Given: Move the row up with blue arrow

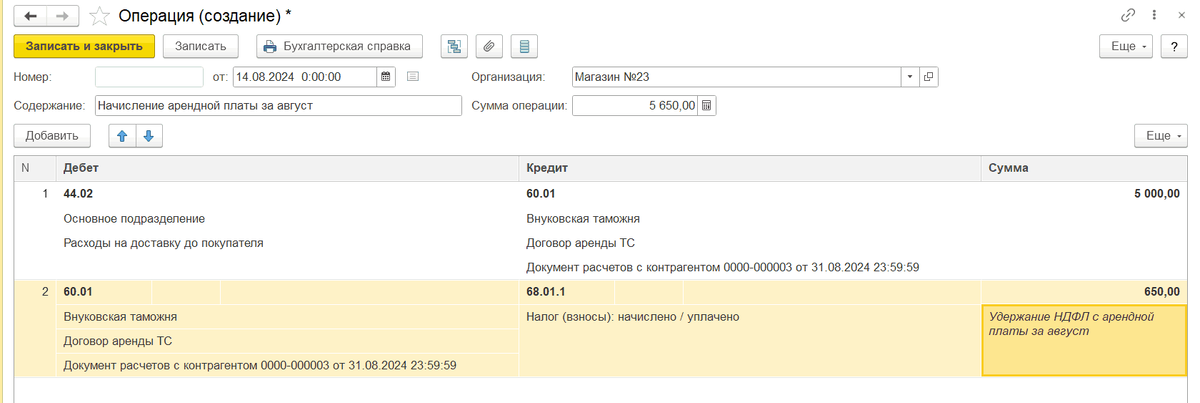Looking at the screenshot, I should tap(122, 136).
